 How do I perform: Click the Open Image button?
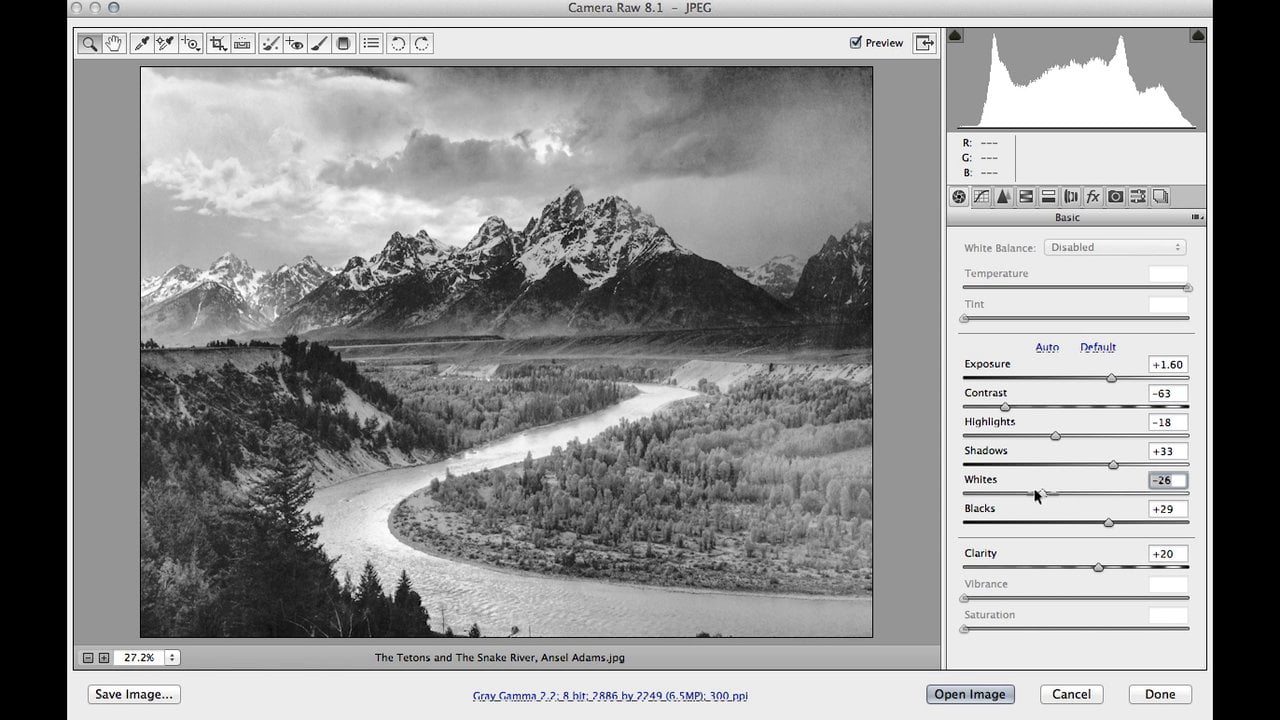coord(970,694)
